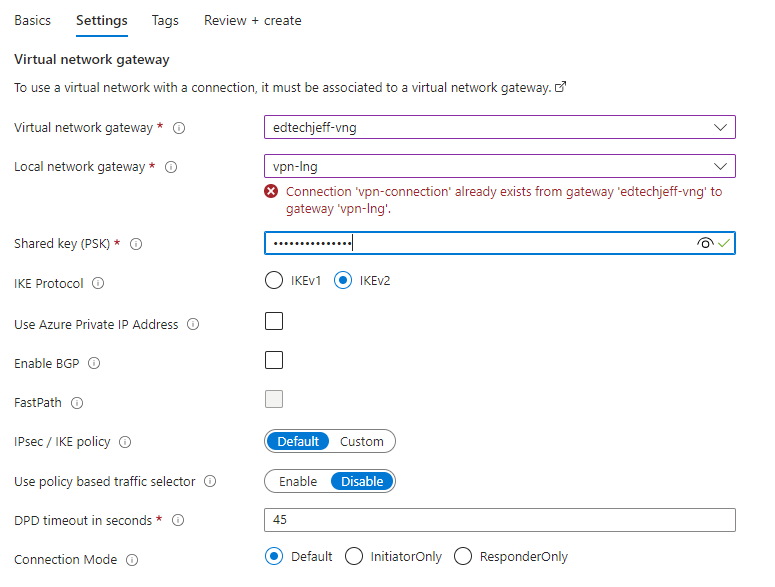Click info icon next to Enable BGP
The image size is (775, 587).
94,364
